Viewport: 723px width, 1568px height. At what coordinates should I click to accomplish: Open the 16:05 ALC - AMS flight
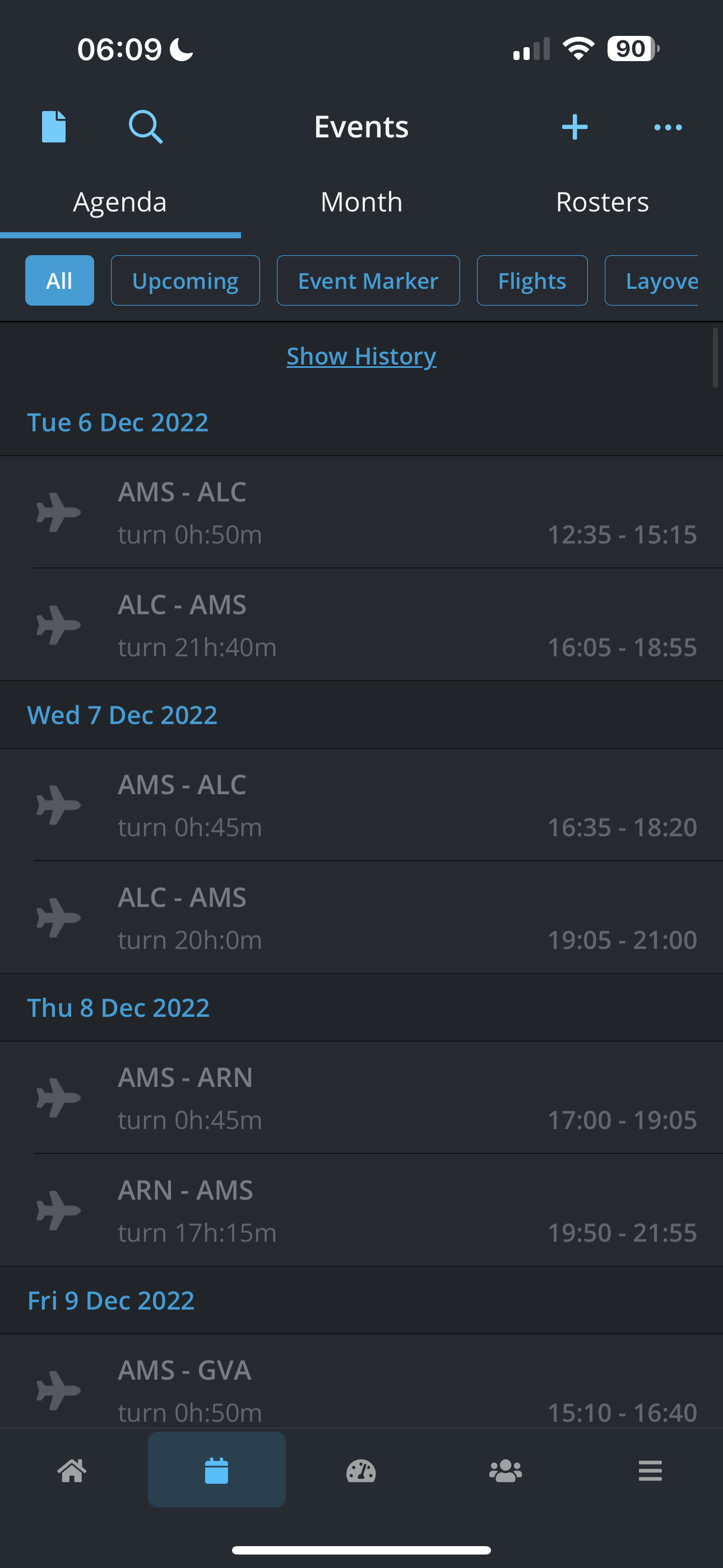coord(377,625)
